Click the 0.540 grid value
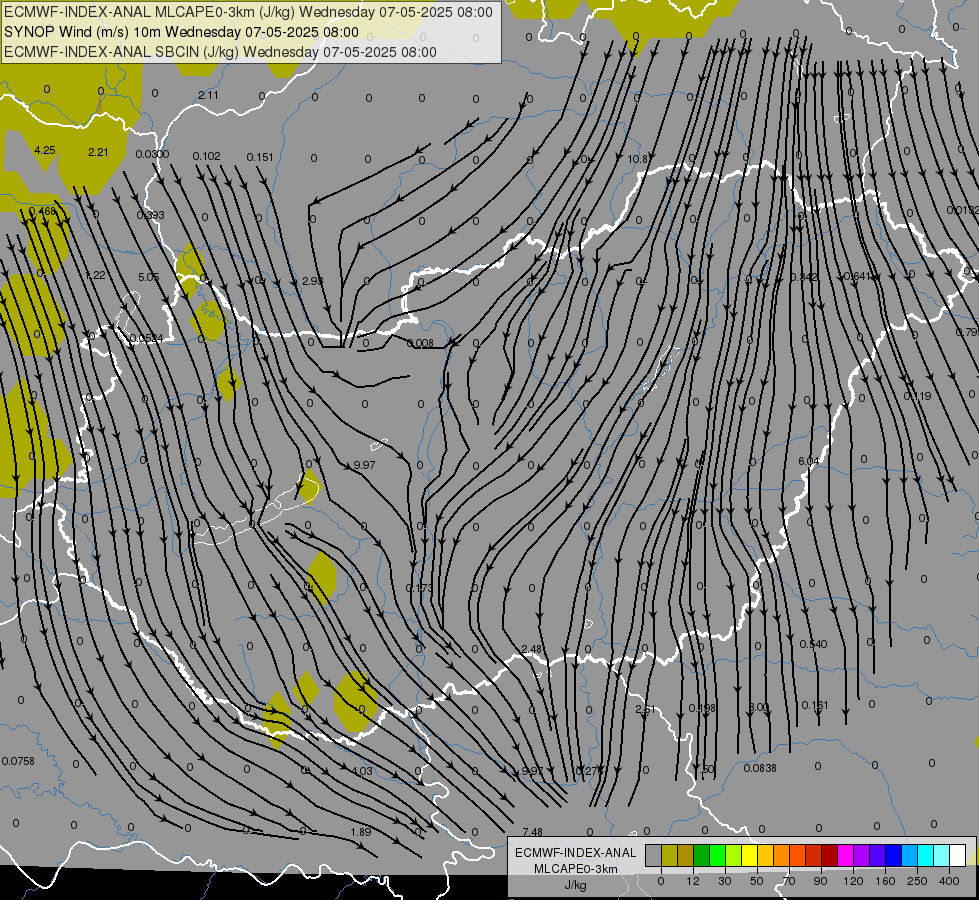Image resolution: width=979 pixels, height=900 pixels. 814,644
